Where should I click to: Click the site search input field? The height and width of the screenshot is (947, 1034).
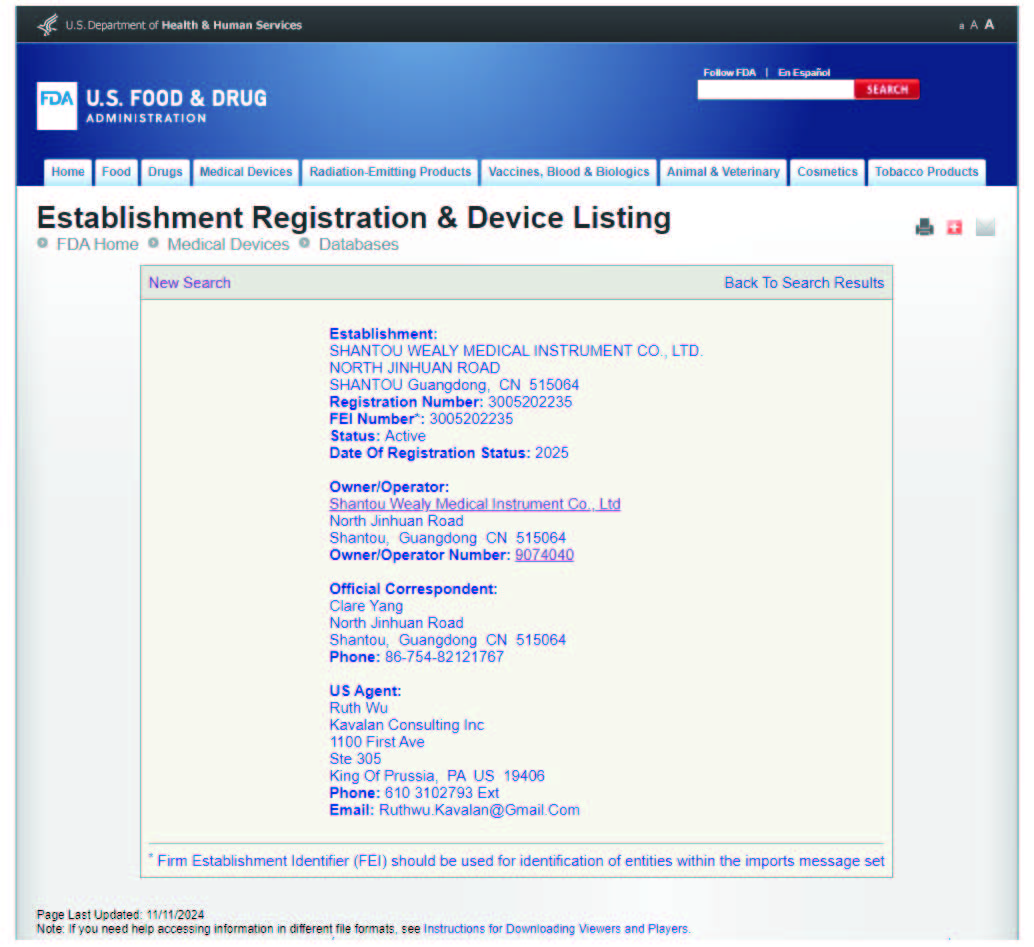pyautogui.click(x=775, y=90)
